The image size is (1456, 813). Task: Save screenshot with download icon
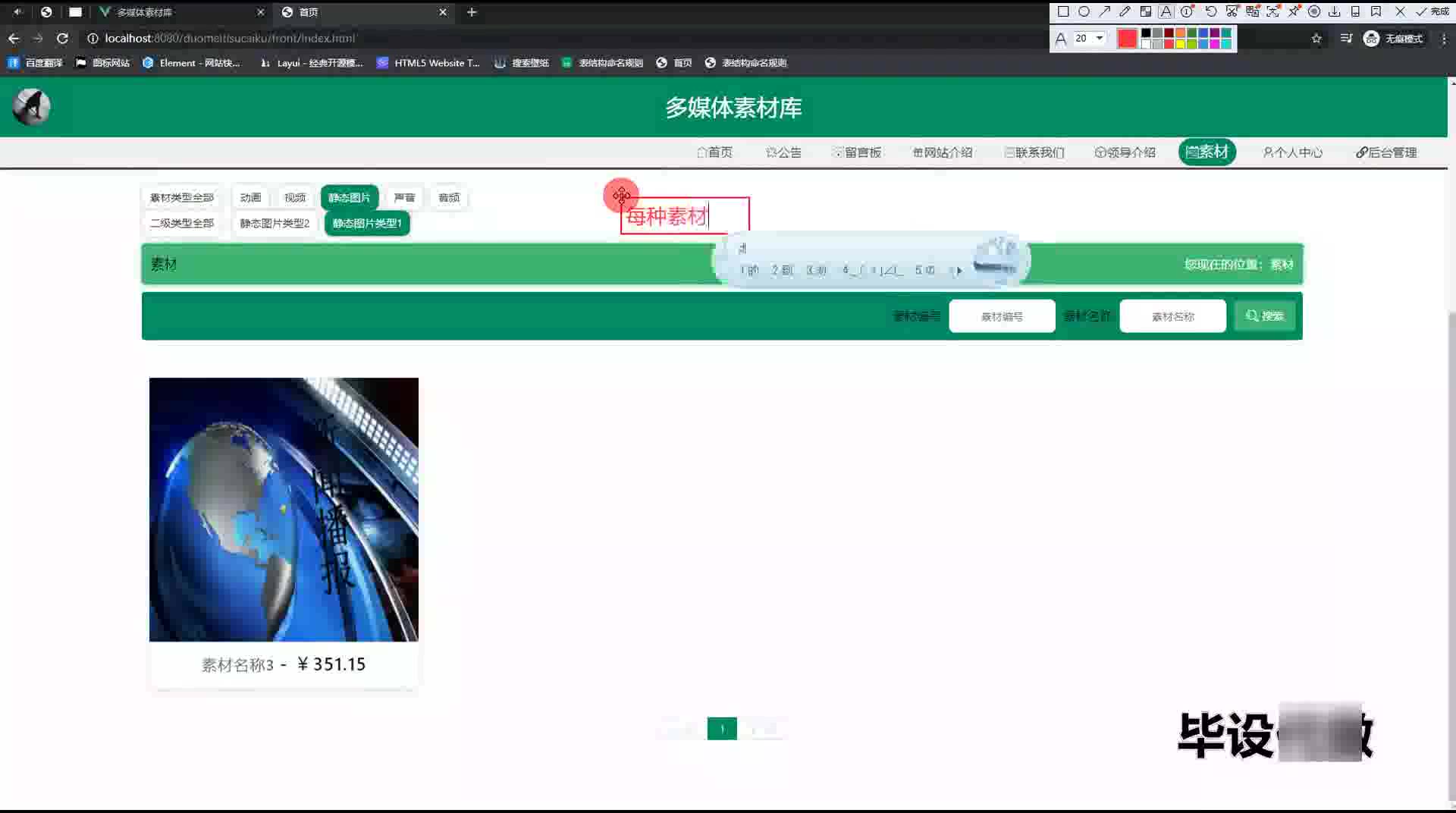pyautogui.click(x=1335, y=11)
